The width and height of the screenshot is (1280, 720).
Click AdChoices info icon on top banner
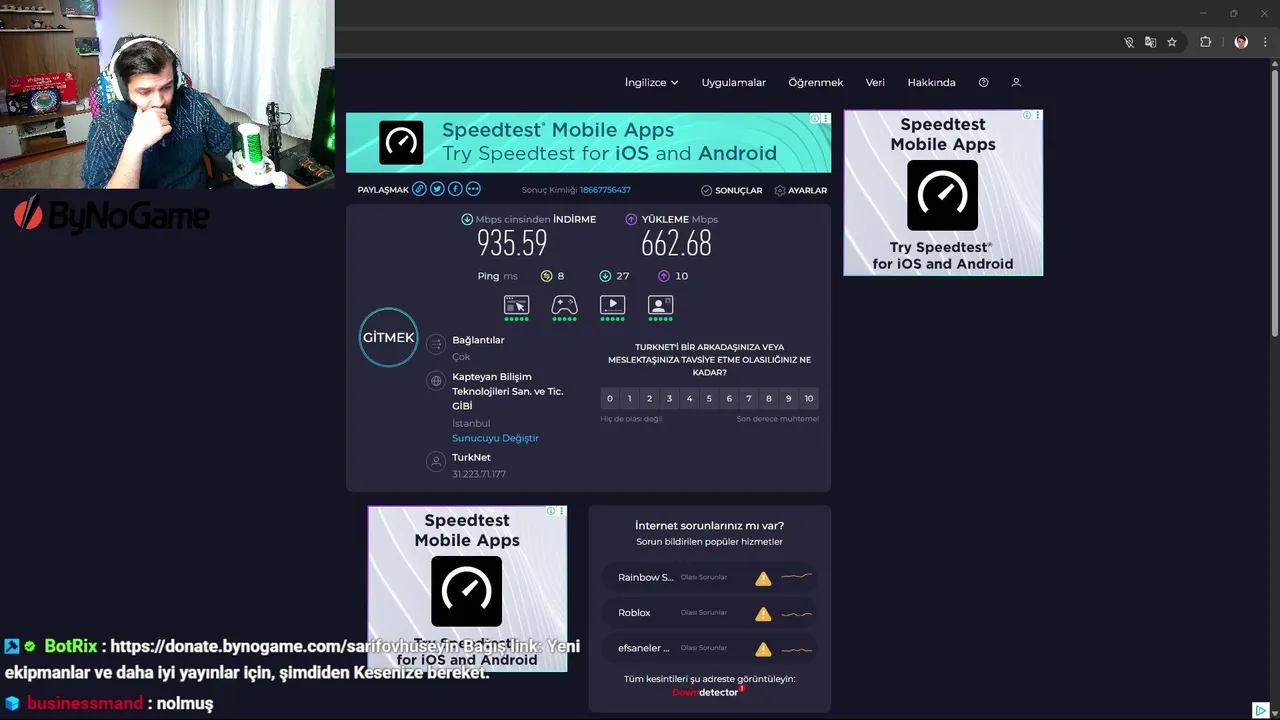tap(815, 118)
